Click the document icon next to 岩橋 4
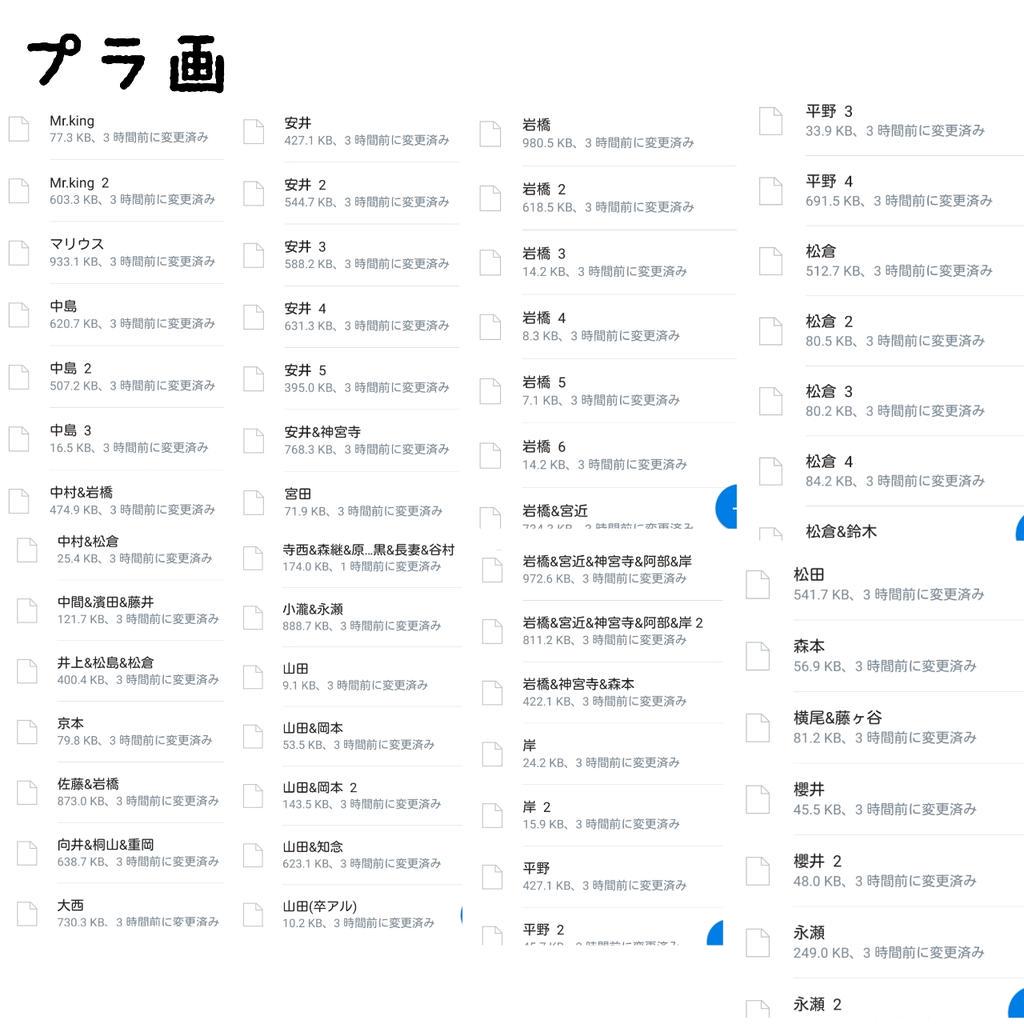The width and height of the screenshot is (1024, 1024). pos(490,327)
